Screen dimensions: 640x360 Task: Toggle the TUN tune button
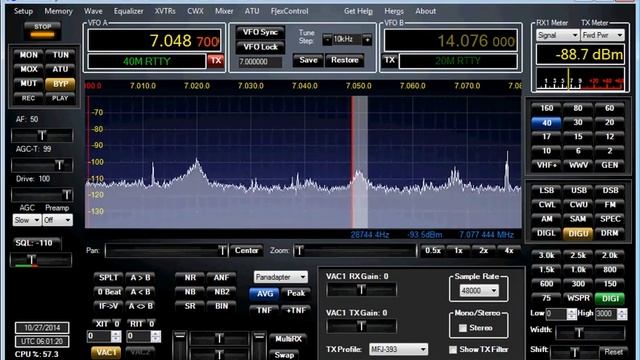[60, 55]
